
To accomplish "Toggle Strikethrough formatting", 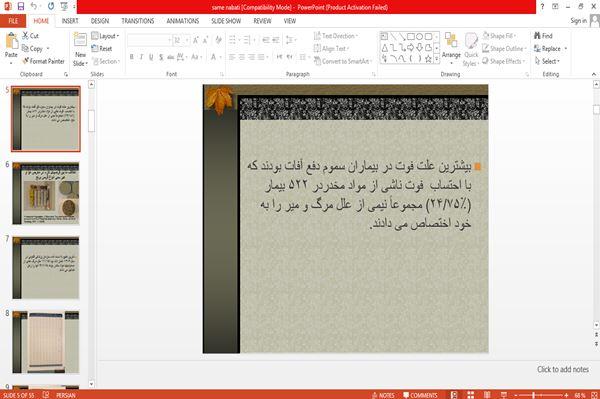I will [x=171, y=57].
